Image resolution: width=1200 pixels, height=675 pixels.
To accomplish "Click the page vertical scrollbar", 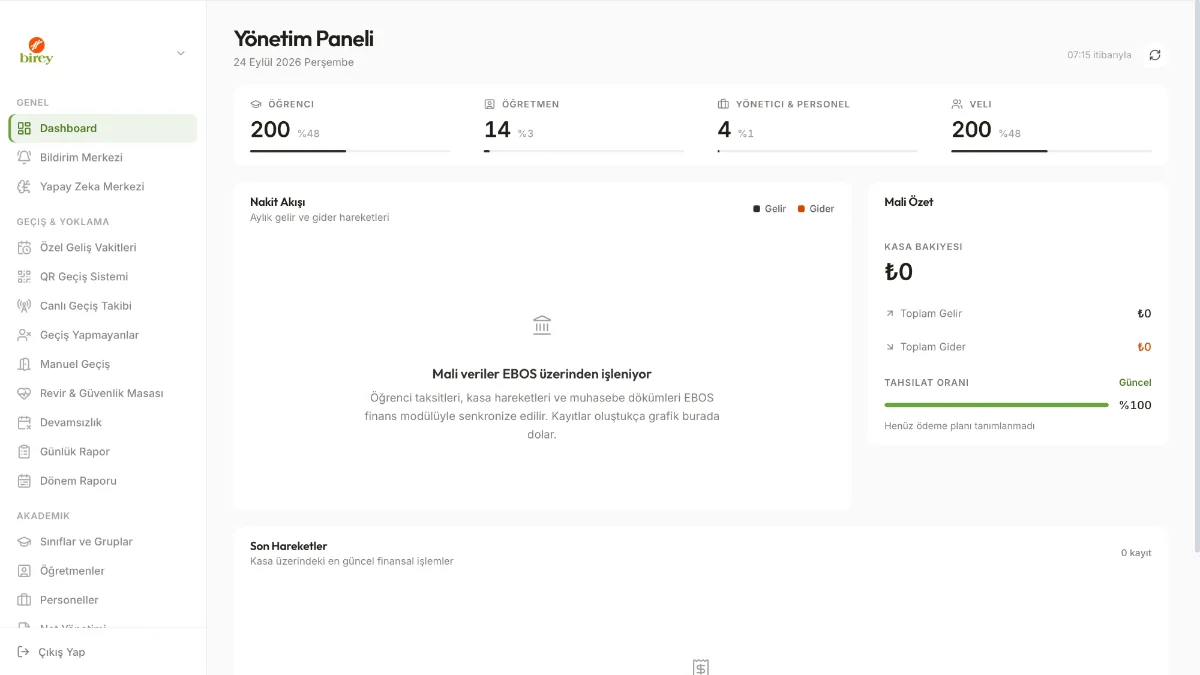I will 1196,275.
